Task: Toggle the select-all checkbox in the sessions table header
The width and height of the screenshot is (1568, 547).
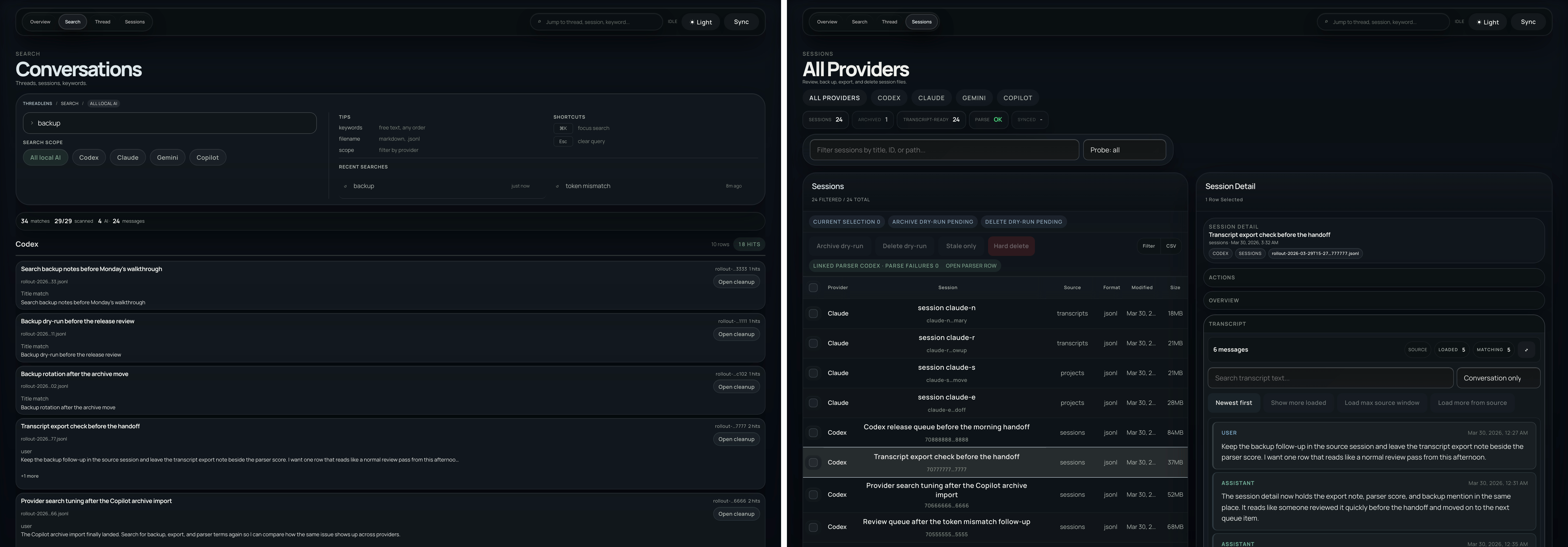Action: 813,287
